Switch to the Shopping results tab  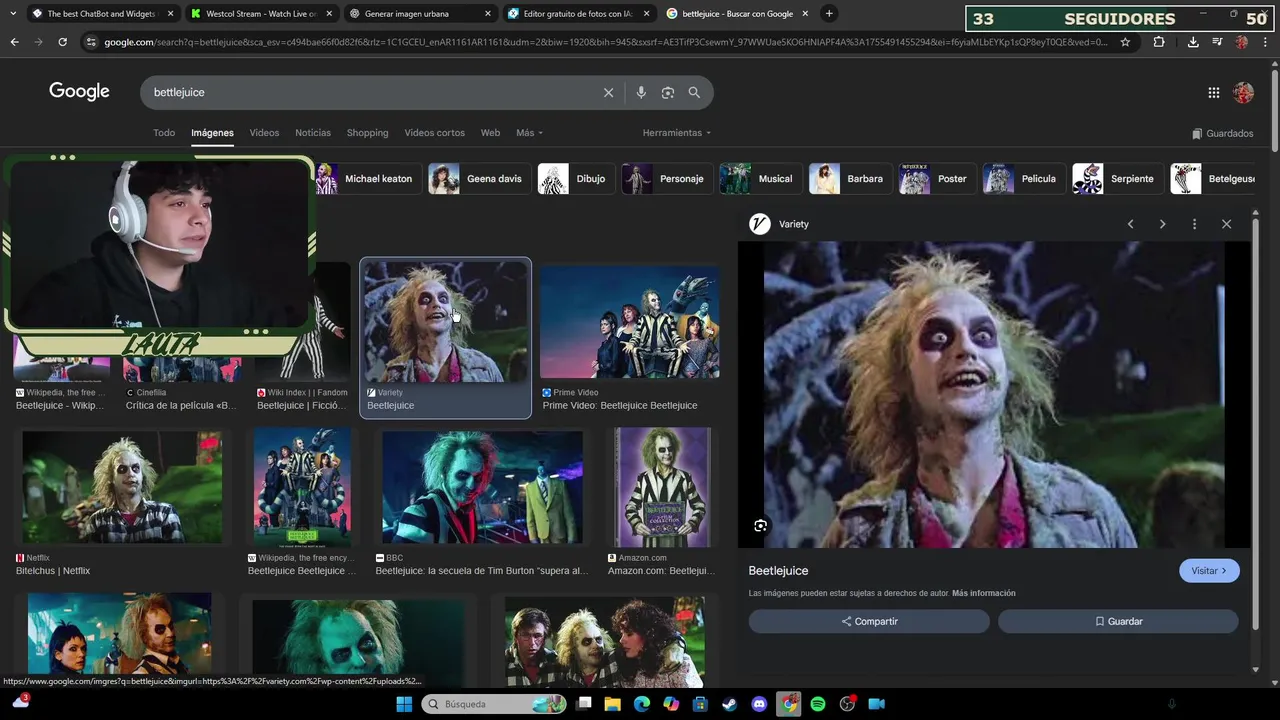click(x=367, y=133)
